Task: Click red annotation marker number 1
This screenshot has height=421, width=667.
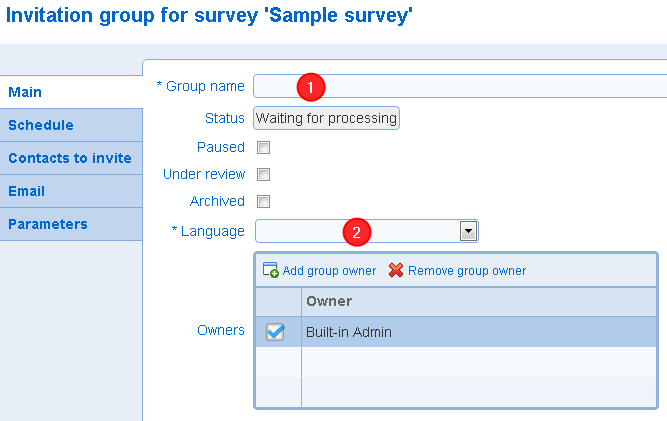Action: pyautogui.click(x=311, y=87)
